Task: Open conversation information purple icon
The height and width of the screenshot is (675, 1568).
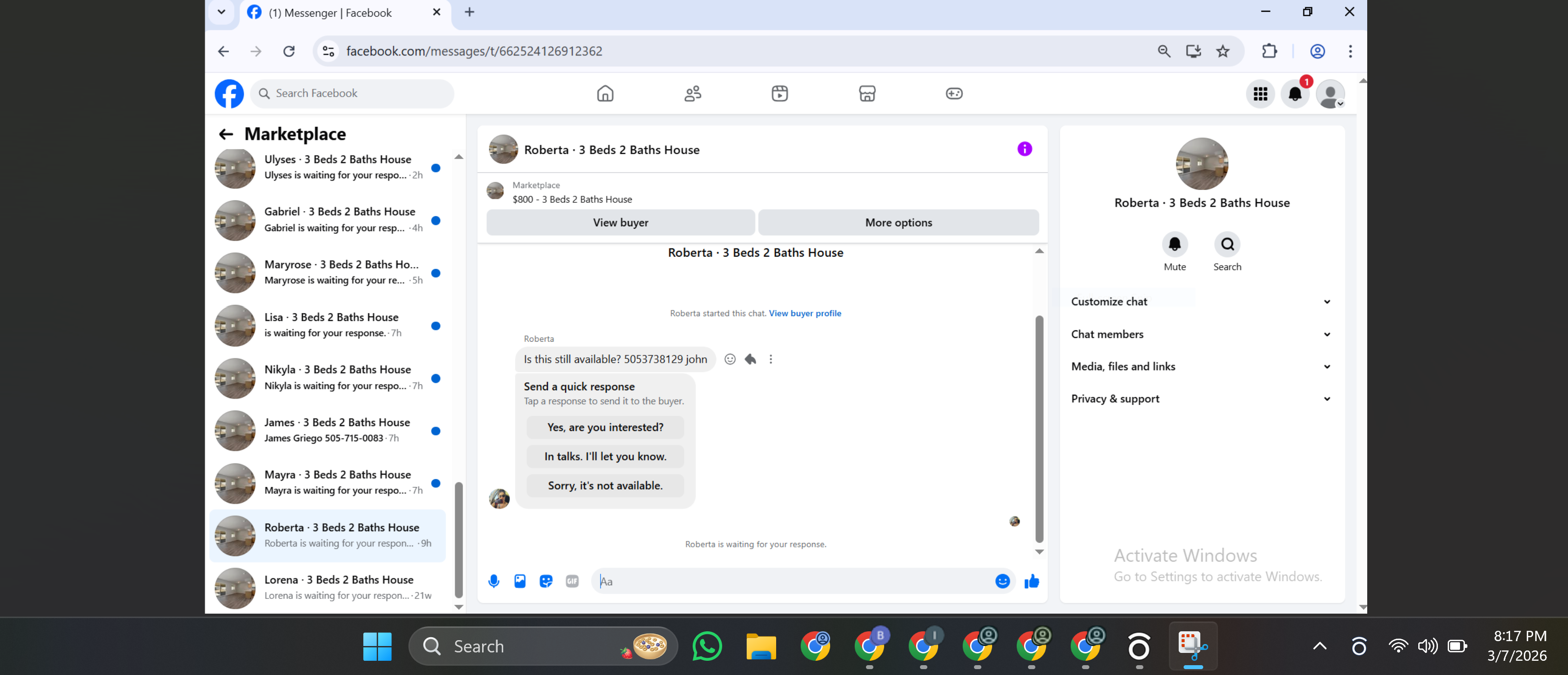Action: coord(1025,149)
